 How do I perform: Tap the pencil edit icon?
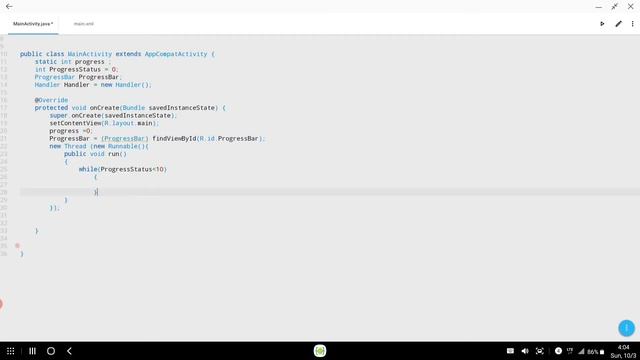[x=618, y=24]
